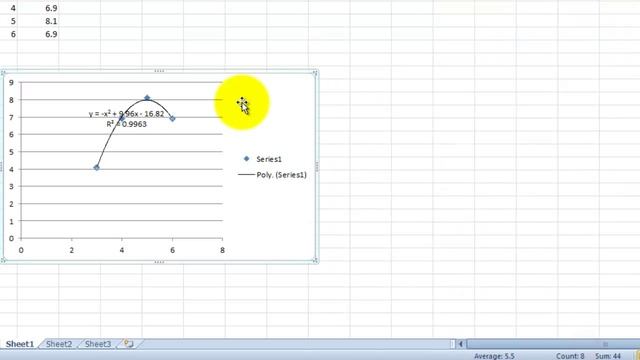Click the chart's bottom-left resize handle
The height and width of the screenshot is (360, 640).
point(3,260)
